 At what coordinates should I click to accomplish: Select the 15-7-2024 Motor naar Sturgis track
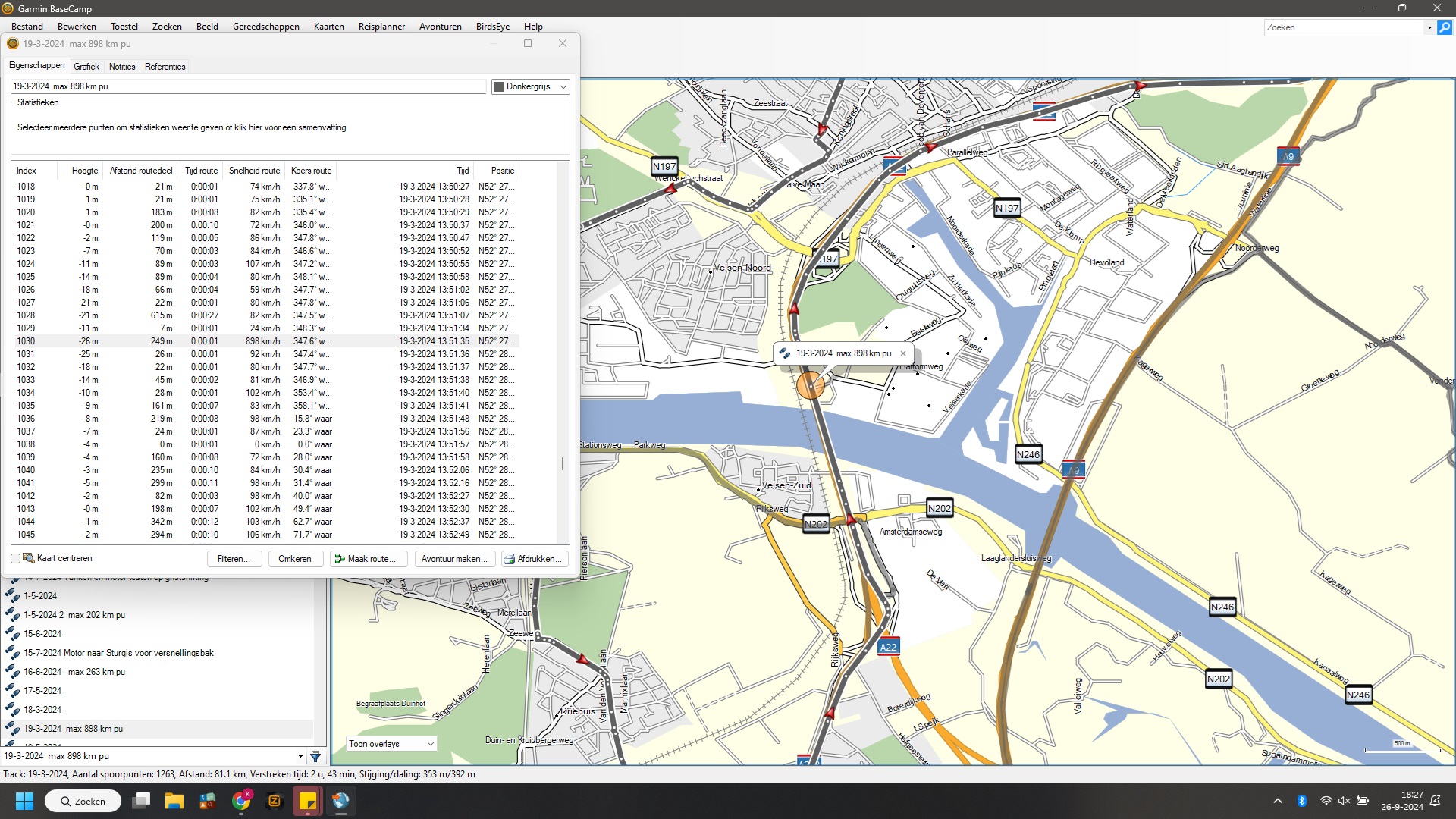(118, 653)
